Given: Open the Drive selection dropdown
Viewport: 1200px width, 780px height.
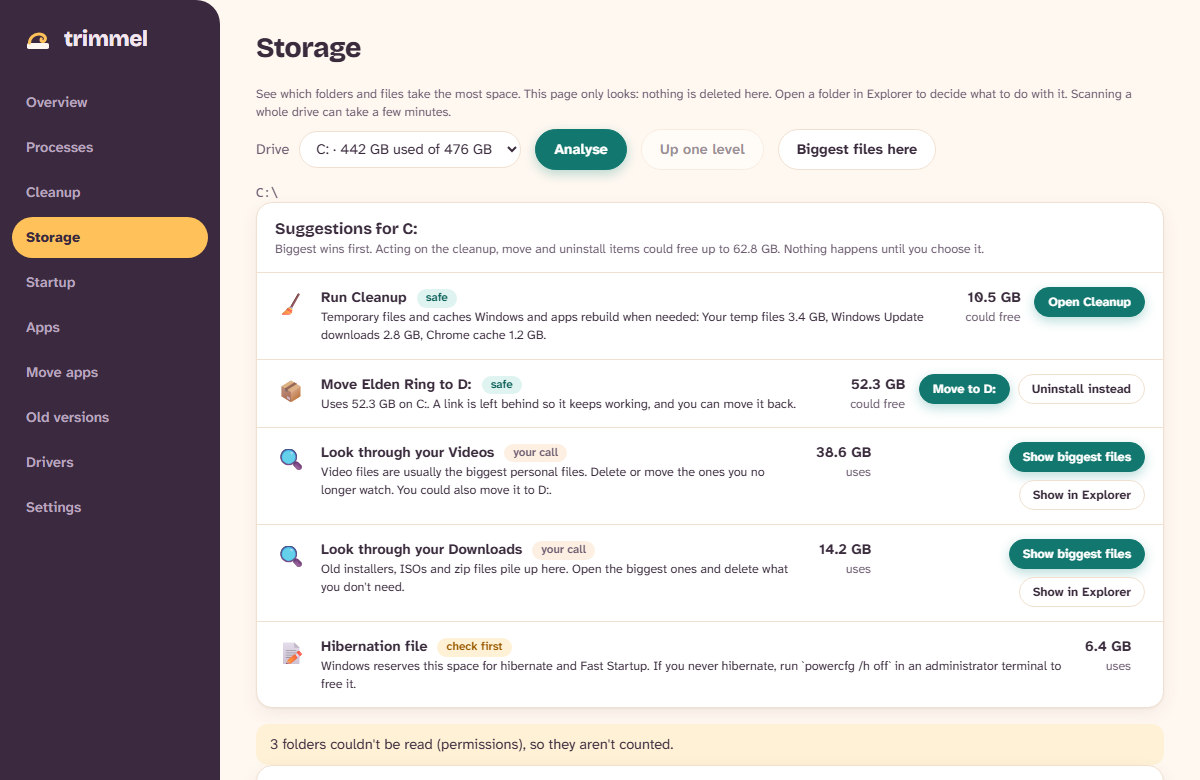Looking at the screenshot, I should 410,149.
